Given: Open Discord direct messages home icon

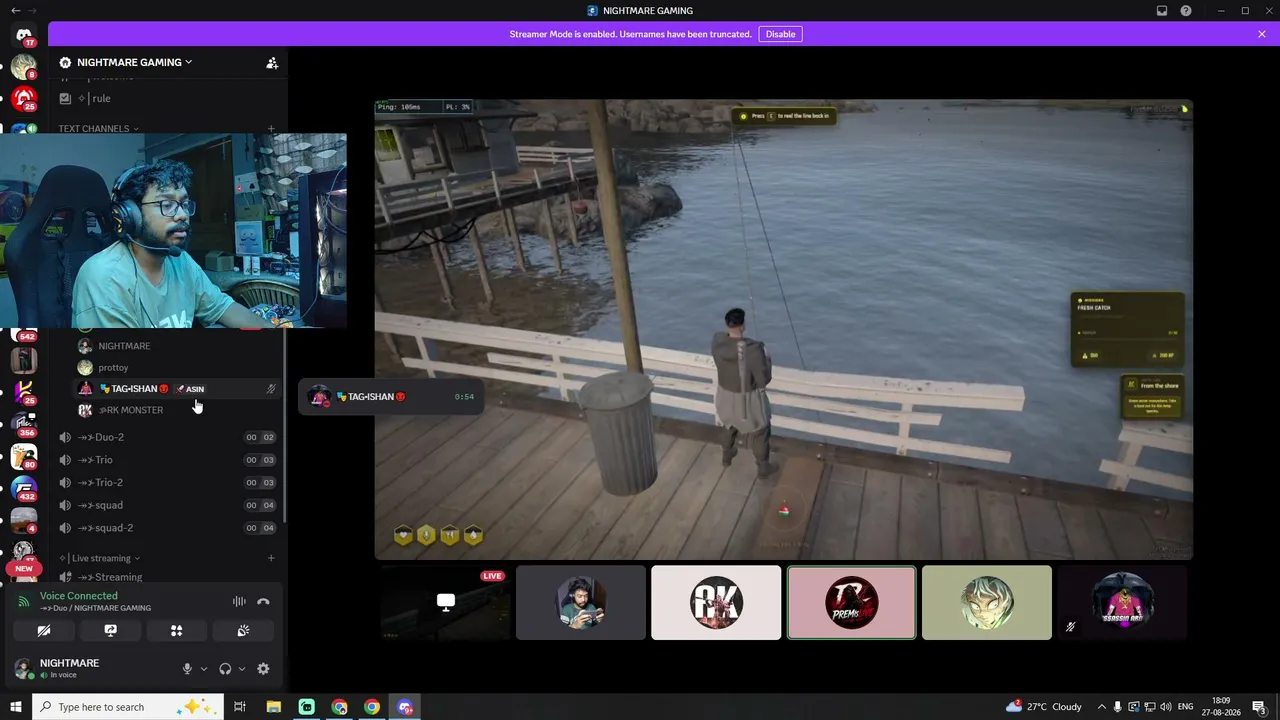Looking at the screenshot, I should (x=24, y=35).
